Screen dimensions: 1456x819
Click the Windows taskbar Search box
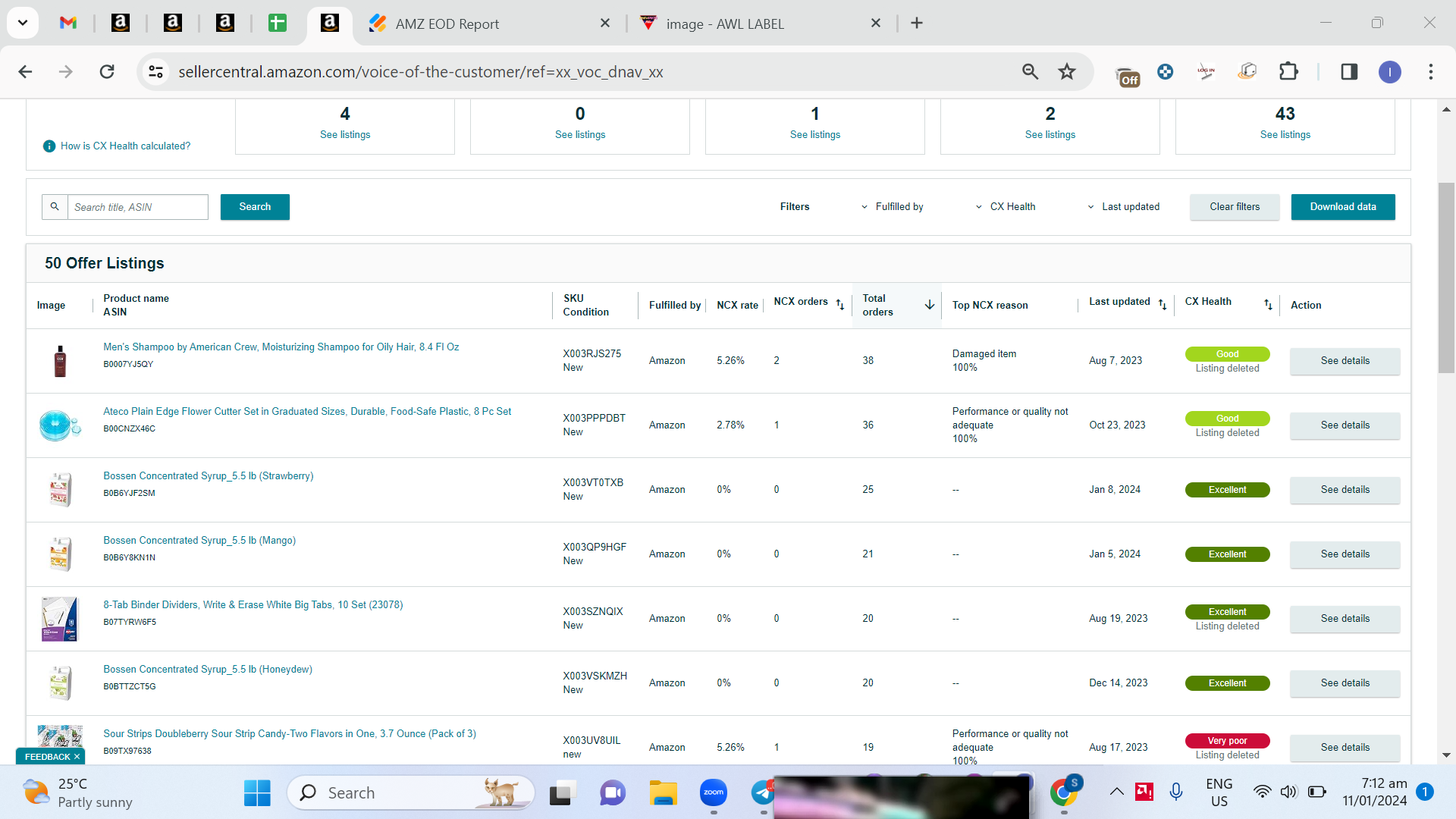coord(410,793)
